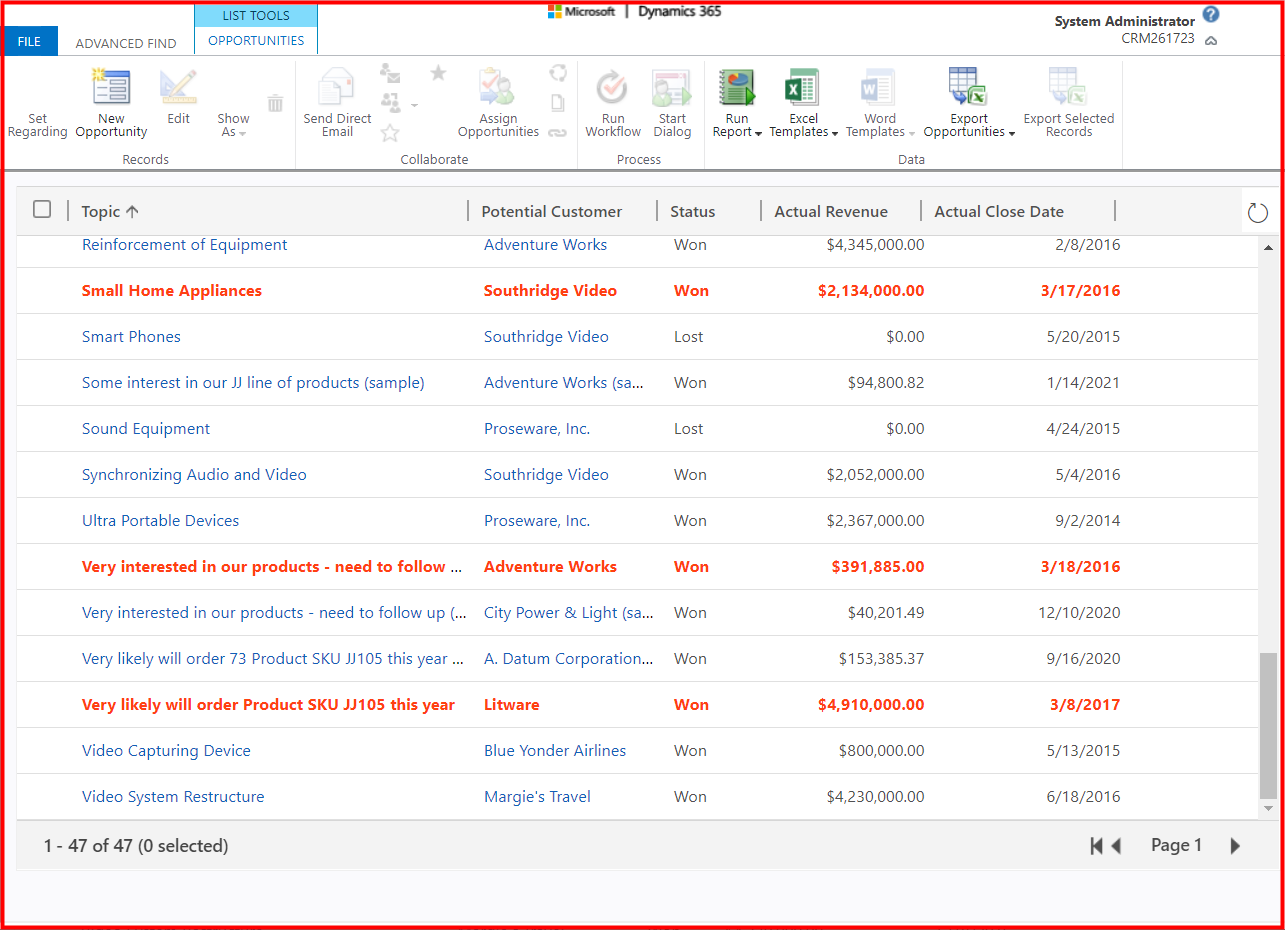Open help via the question mark icon
The image size is (1285, 930).
[x=1211, y=14]
